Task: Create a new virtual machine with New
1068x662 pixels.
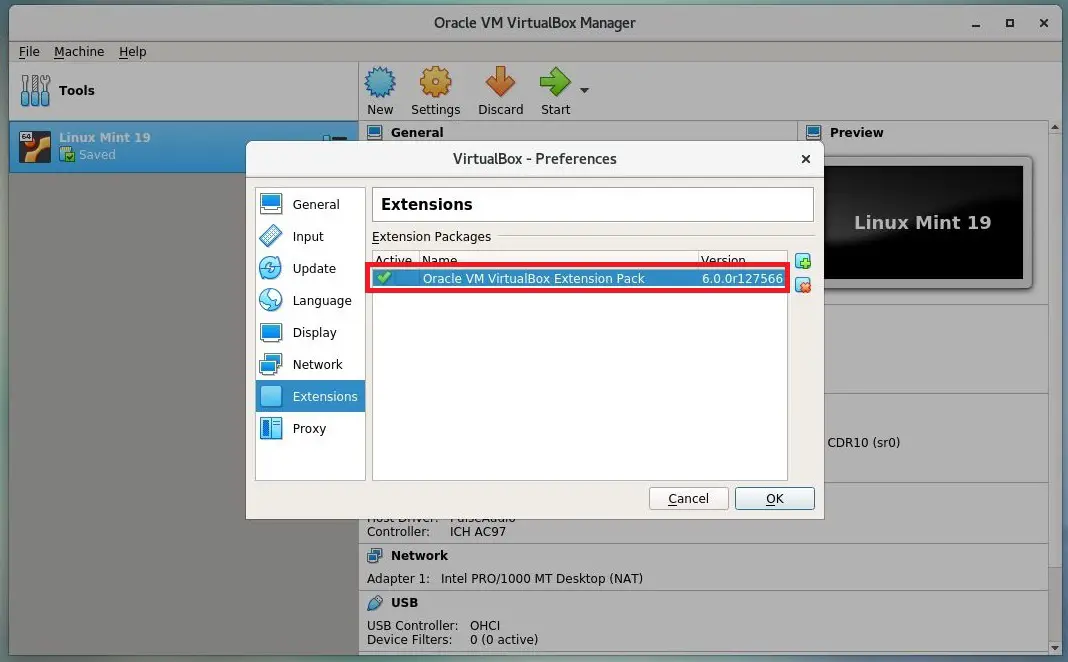Action: [x=380, y=90]
